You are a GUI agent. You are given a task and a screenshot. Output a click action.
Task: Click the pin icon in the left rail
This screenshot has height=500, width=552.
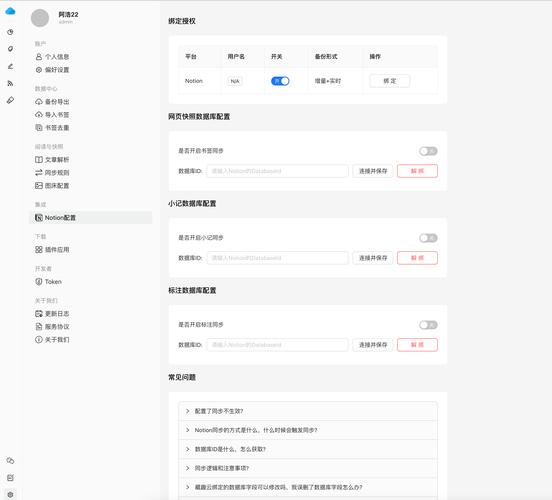tap(10, 100)
